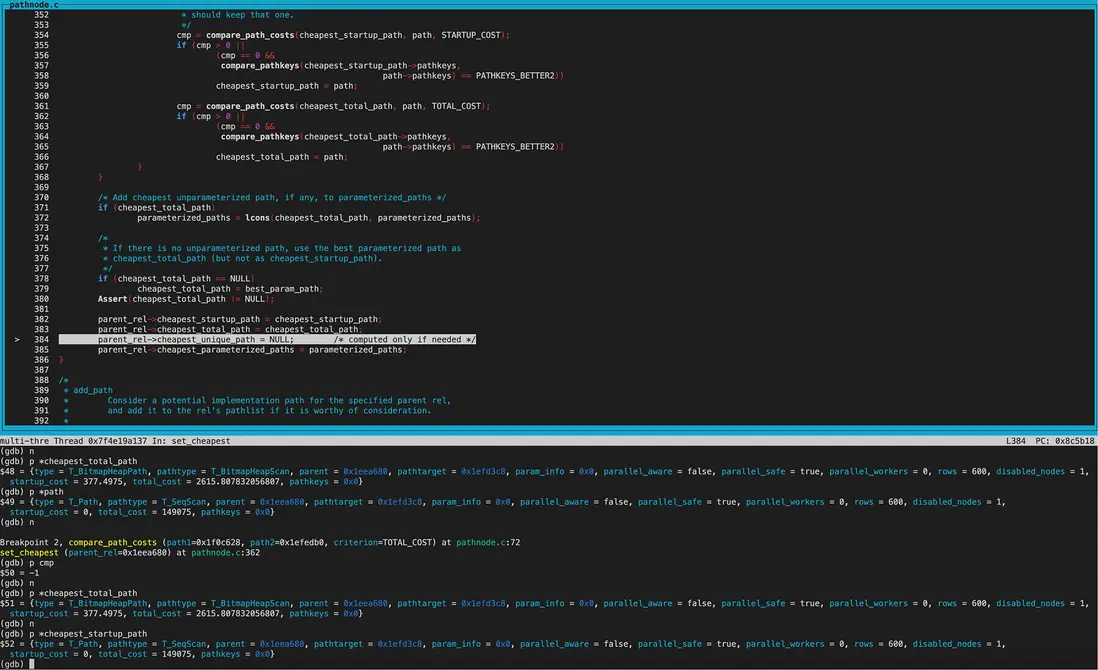Click the current-line marker beside line 384
This screenshot has width=1098, height=670.
tap(17, 340)
